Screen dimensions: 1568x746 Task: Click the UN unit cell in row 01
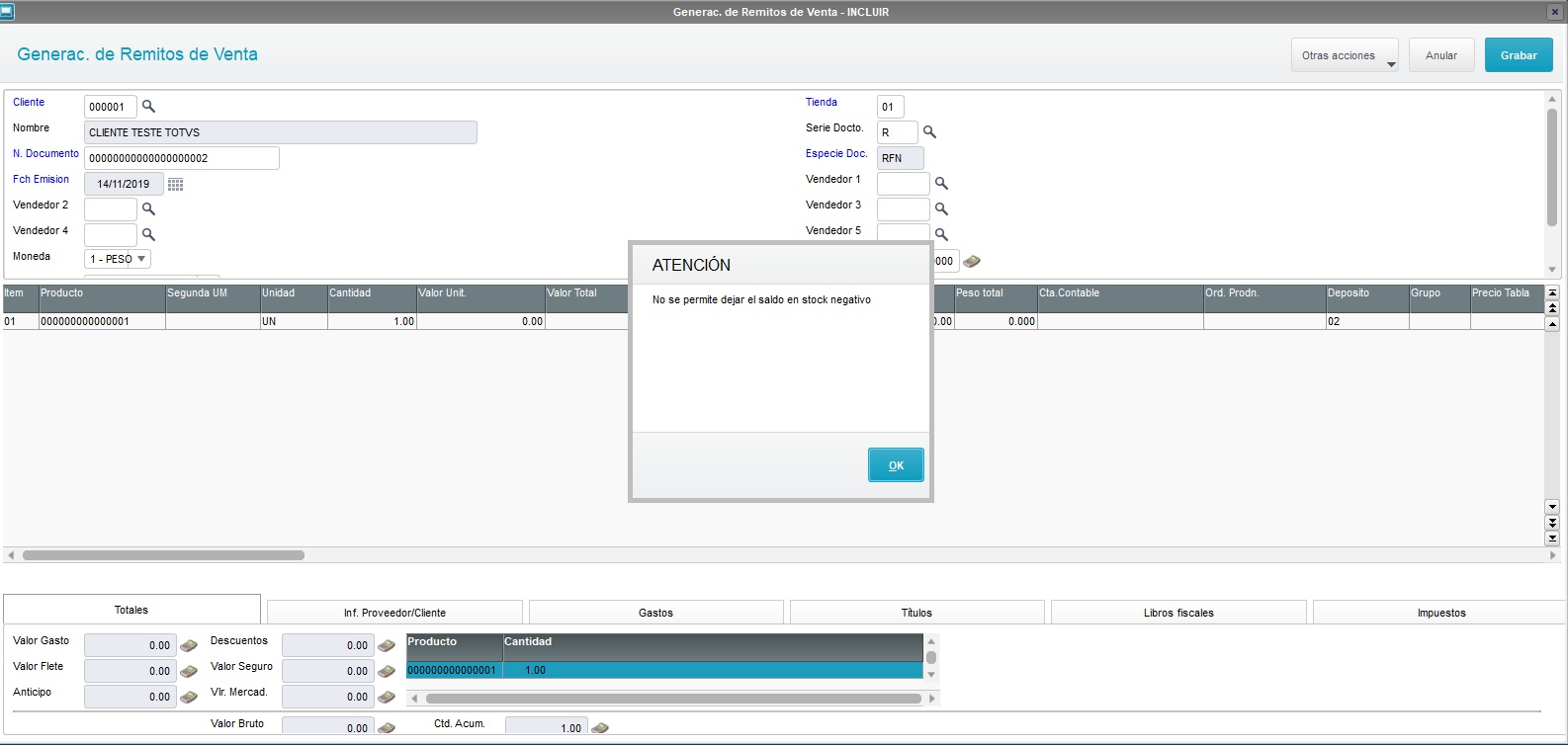(294, 321)
